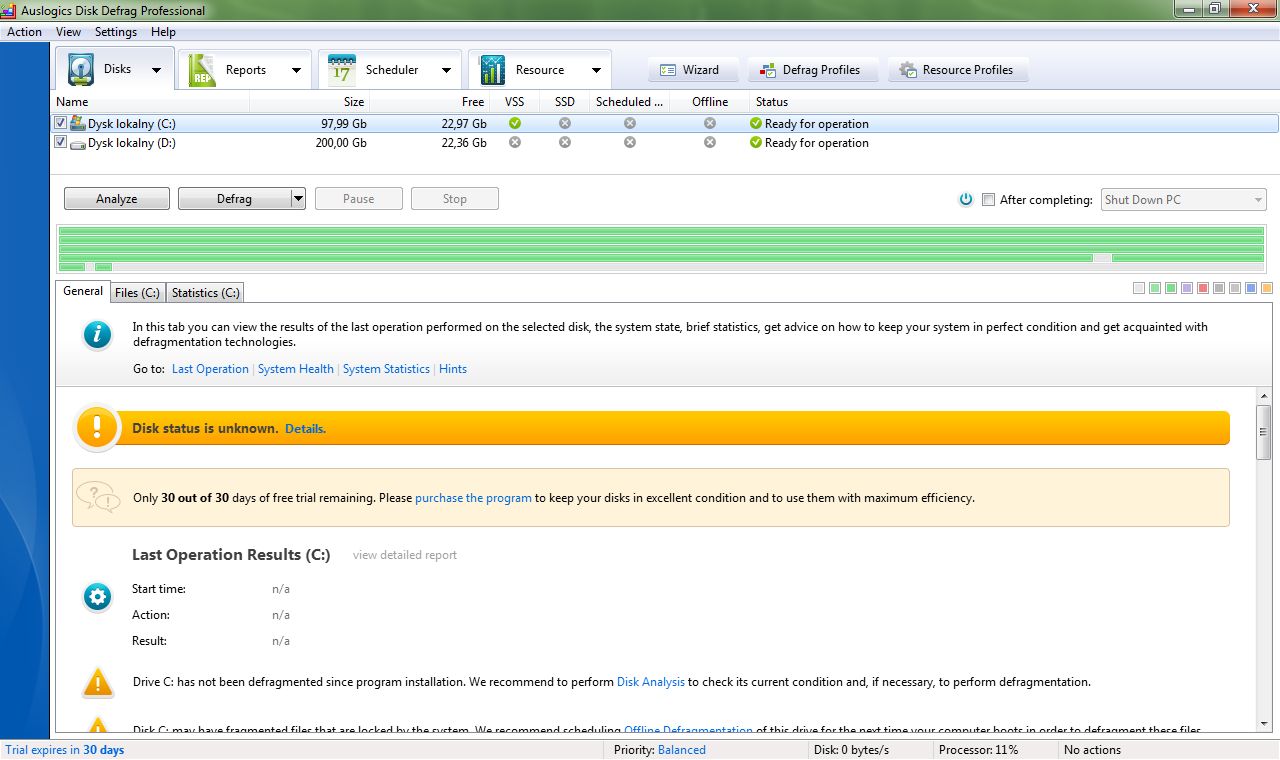Click the red legend color swatch
The image size is (1280, 760).
(1203, 288)
